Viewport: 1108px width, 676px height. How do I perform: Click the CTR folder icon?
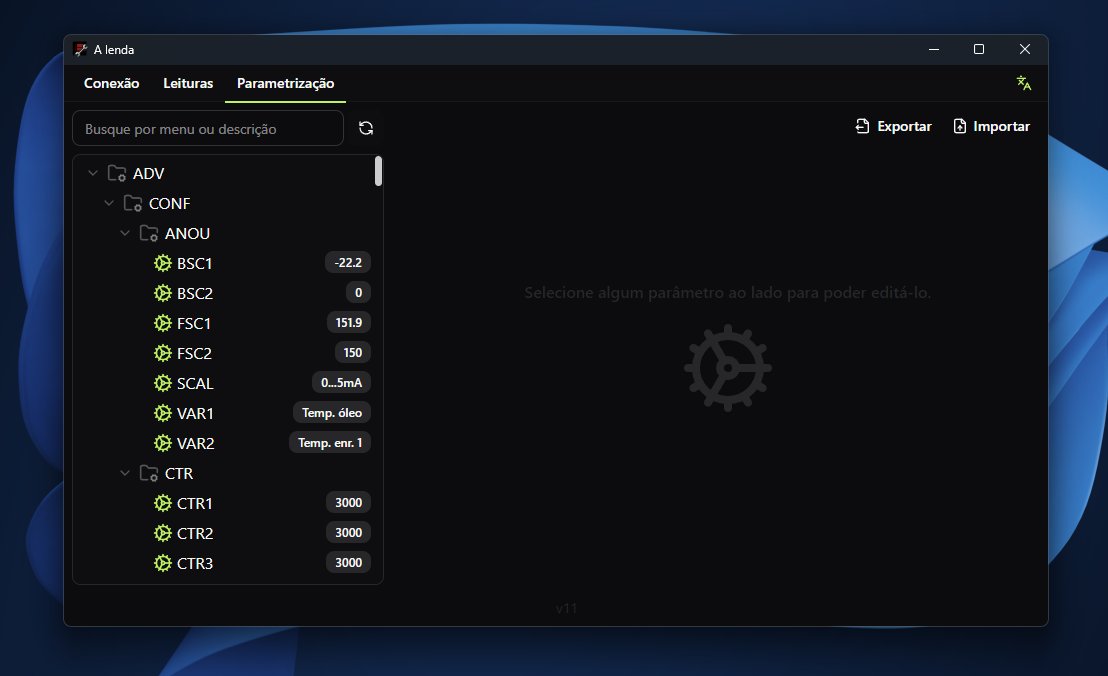(x=149, y=473)
